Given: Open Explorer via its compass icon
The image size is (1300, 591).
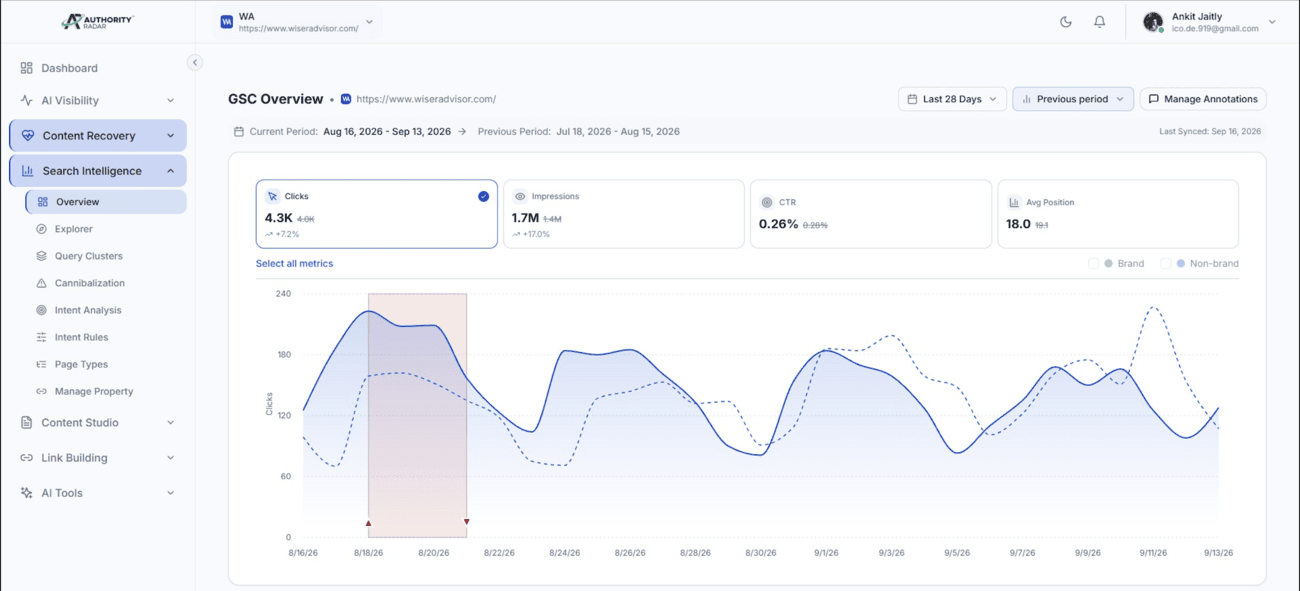Looking at the screenshot, I should (41, 229).
